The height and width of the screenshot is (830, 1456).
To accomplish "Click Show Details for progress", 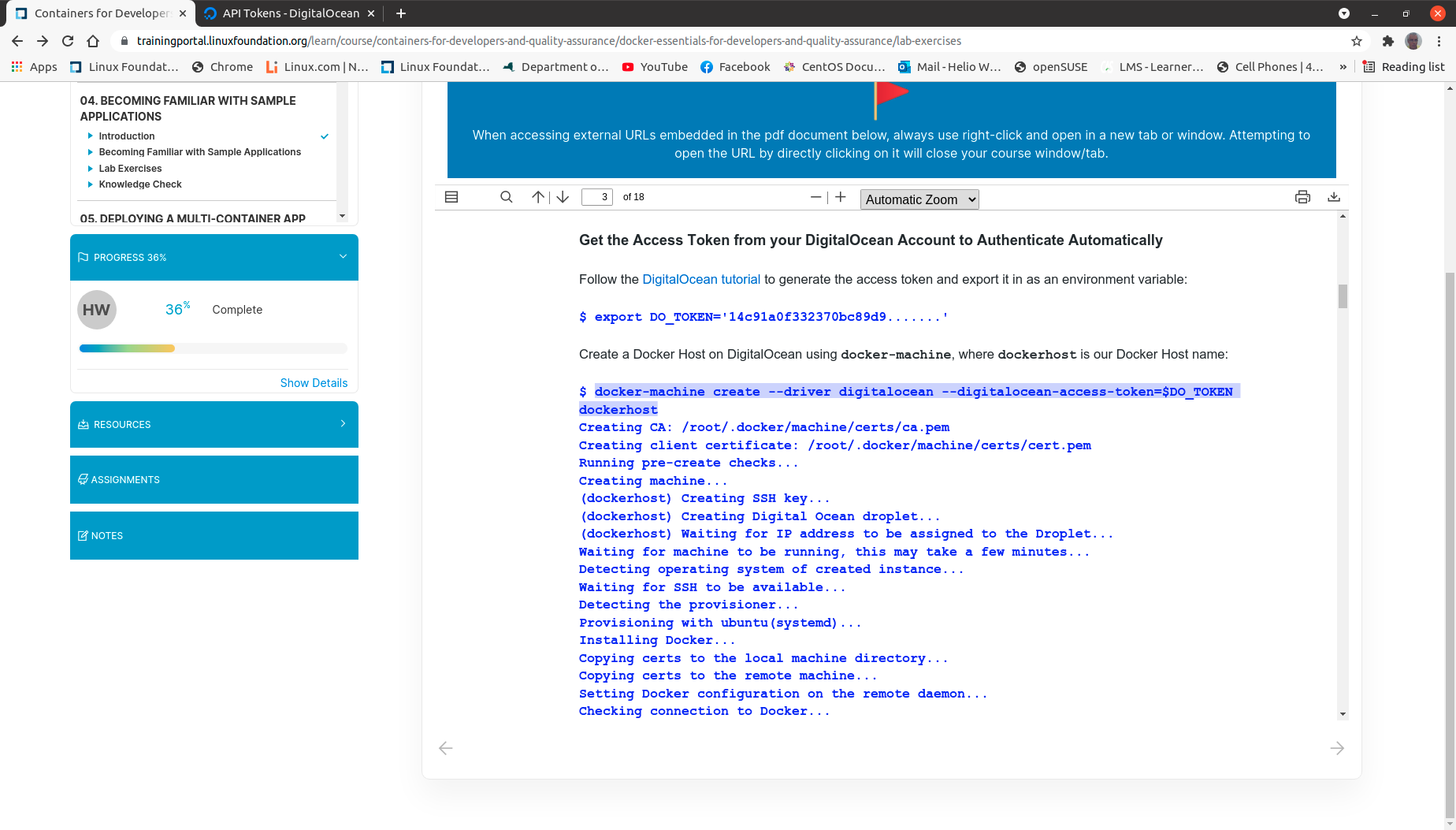I will [x=314, y=383].
